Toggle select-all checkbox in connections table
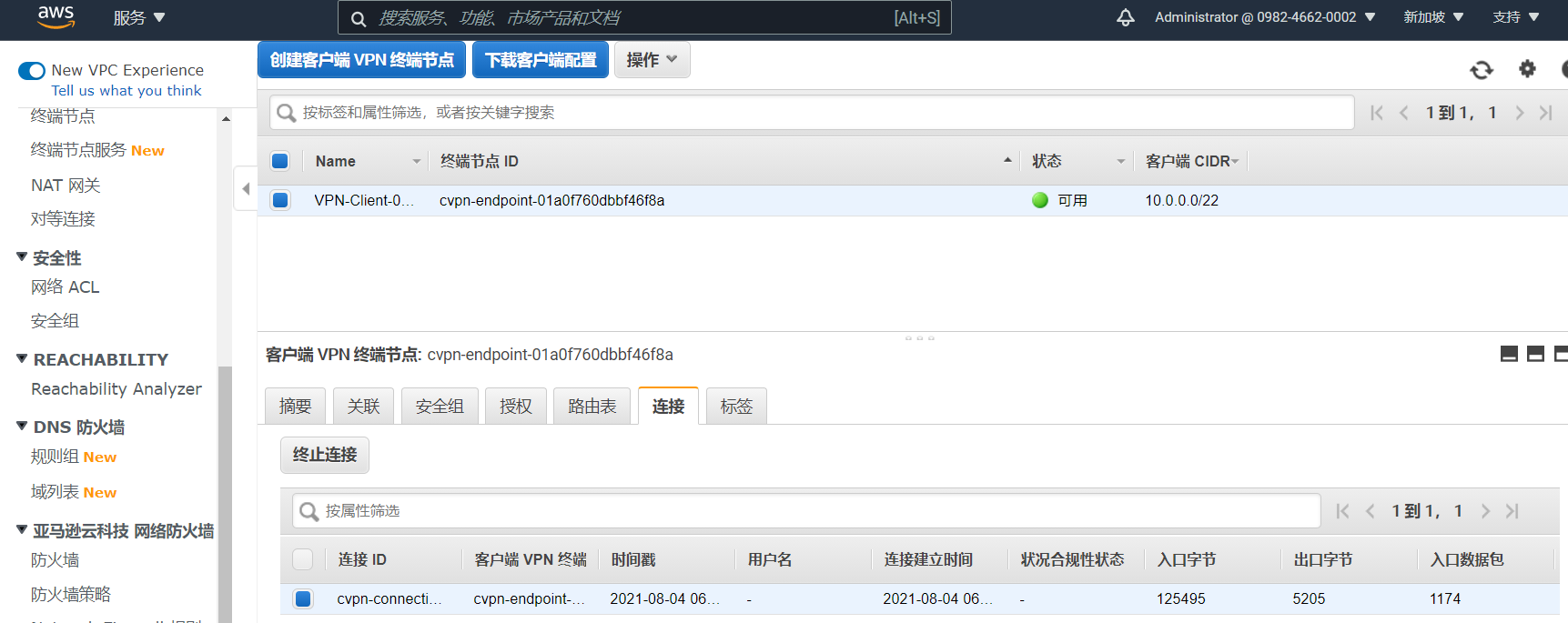This screenshot has width=1568, height=623. pos(303,559)
